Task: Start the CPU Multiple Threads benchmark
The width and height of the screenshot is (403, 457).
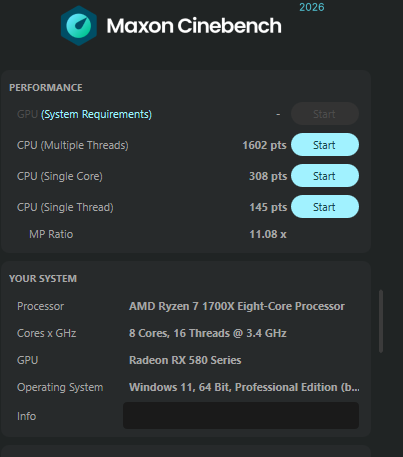Action: pyautogui.click(x=325, y=145)
